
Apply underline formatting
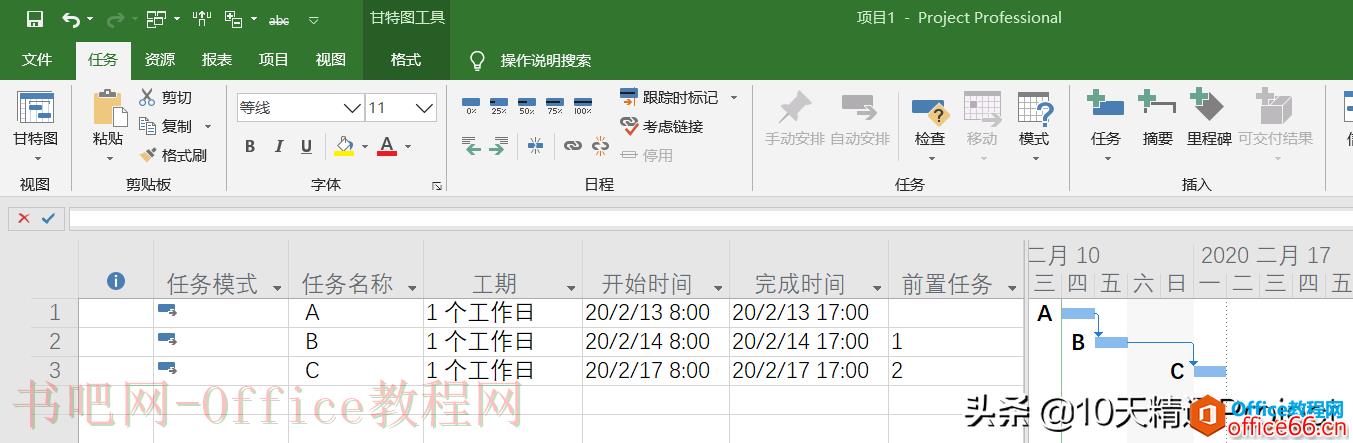point(307,147)
